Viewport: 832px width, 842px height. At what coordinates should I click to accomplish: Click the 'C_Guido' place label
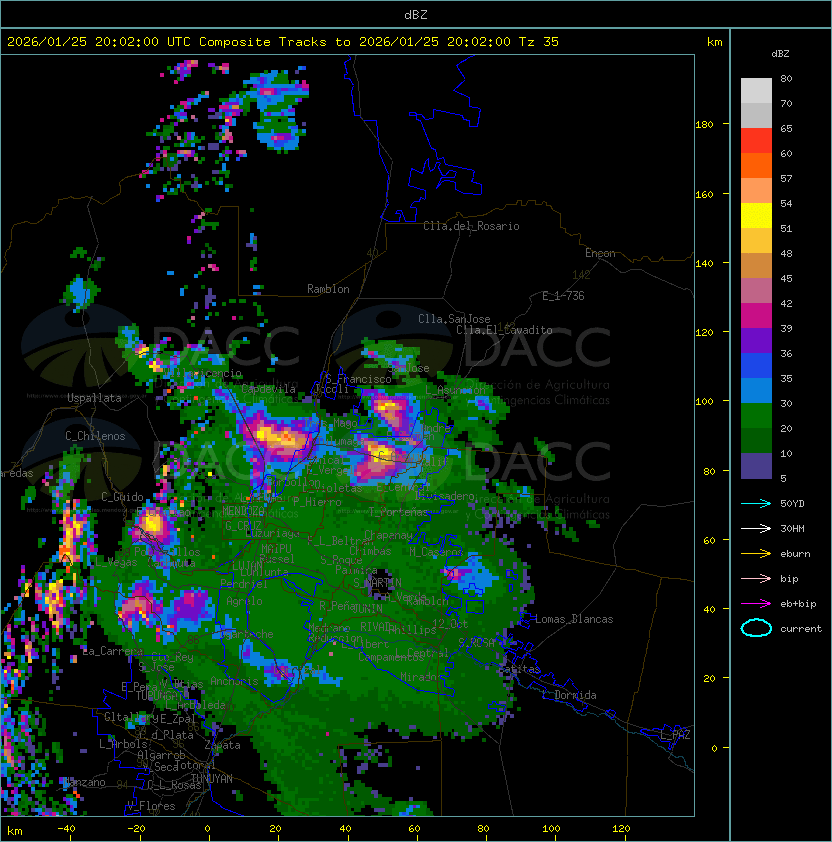122,497
